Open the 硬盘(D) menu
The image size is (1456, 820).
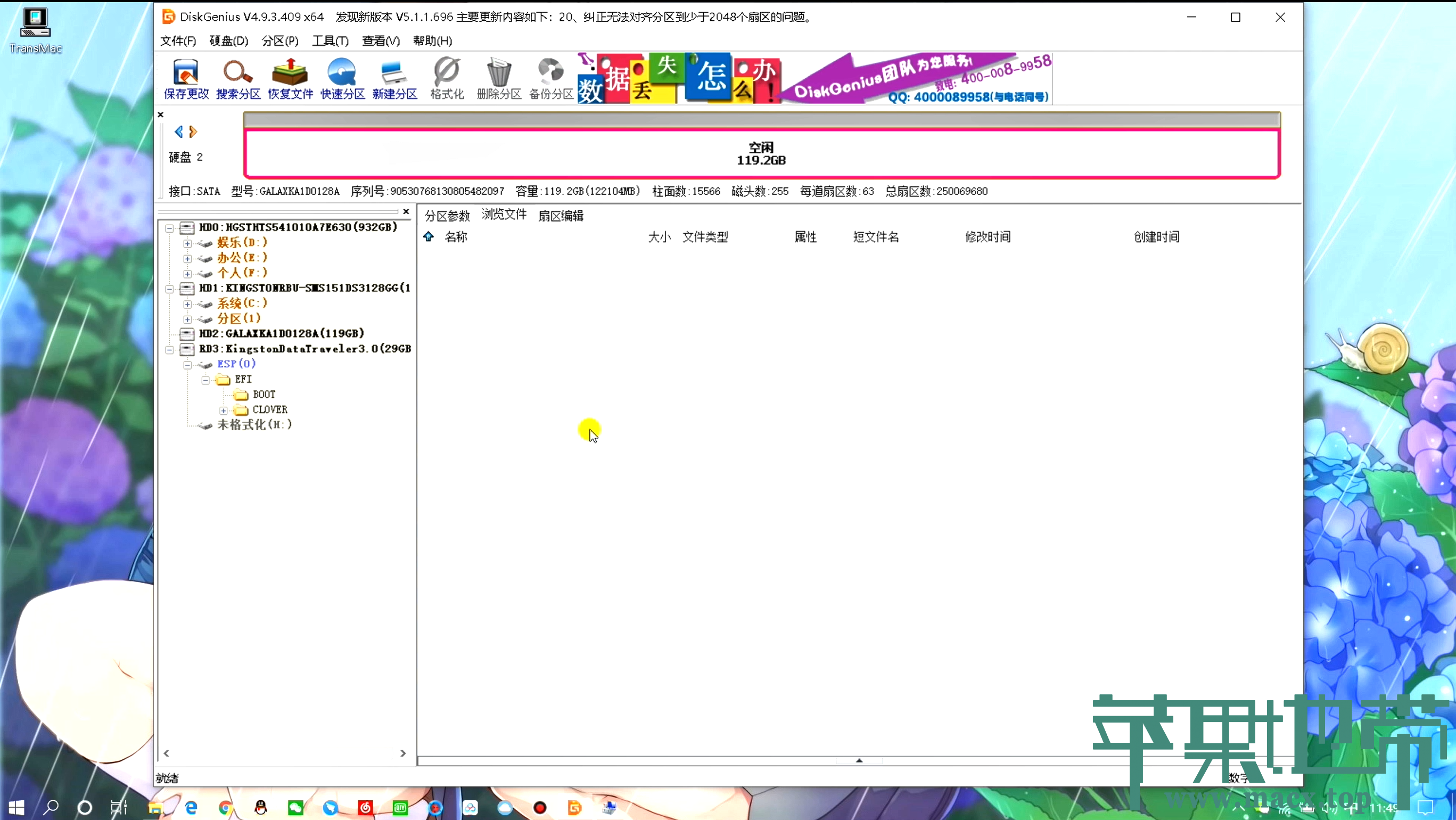pyautogui.click(x=228, y=40)
